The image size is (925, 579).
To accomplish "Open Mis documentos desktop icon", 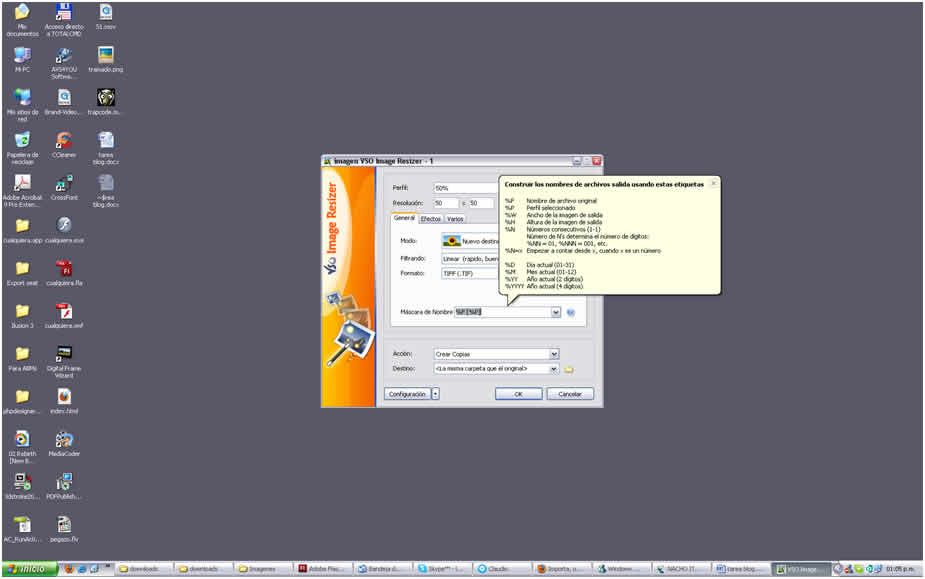I will tap(22, 20).
